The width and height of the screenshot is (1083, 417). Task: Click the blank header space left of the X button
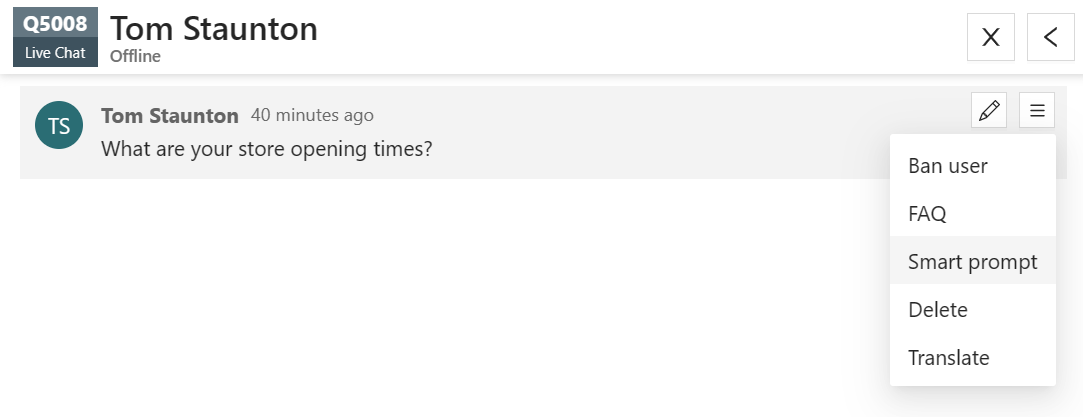[x=650, y=38]
